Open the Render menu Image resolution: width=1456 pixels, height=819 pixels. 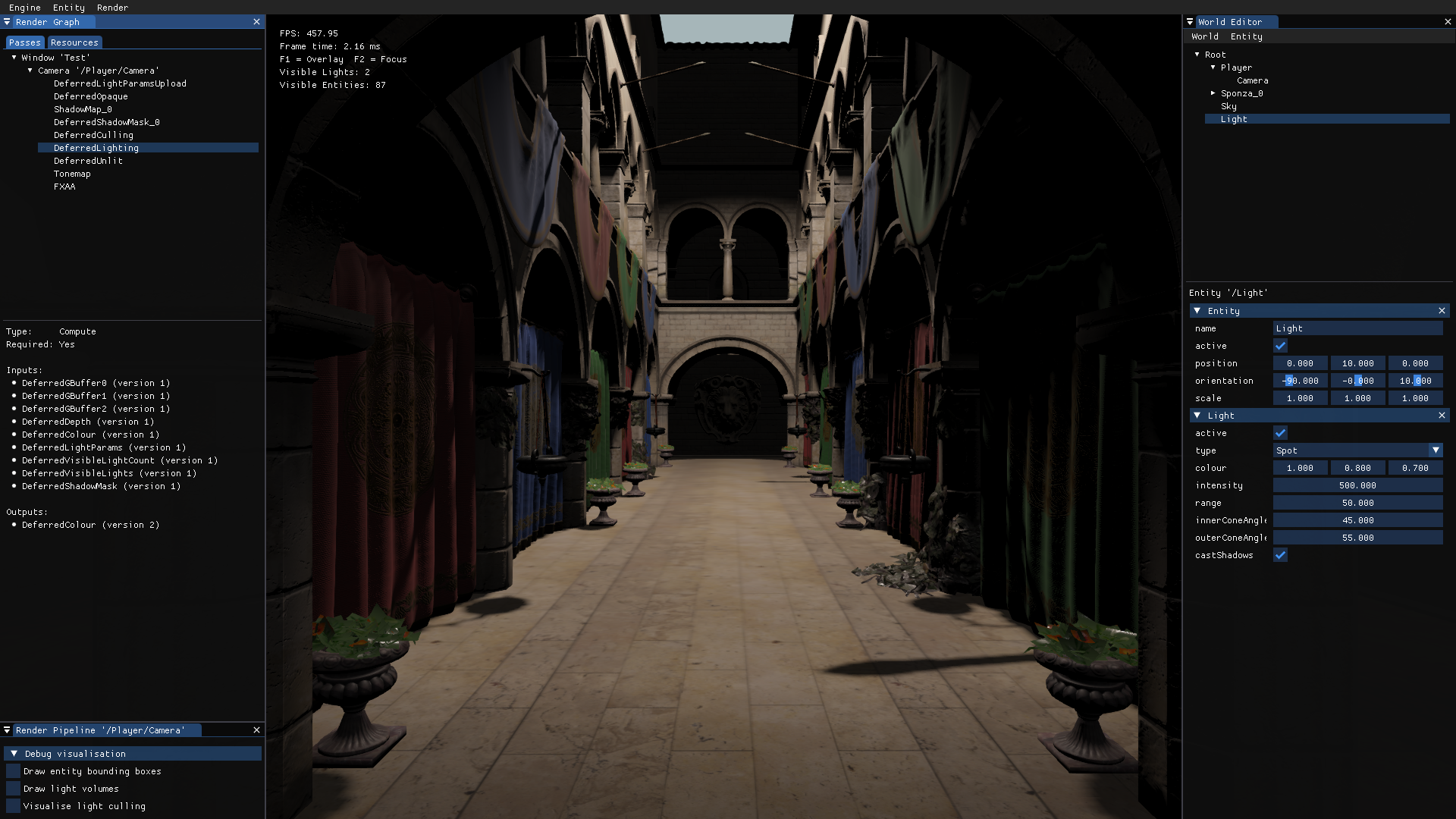[x=112, y=8]
